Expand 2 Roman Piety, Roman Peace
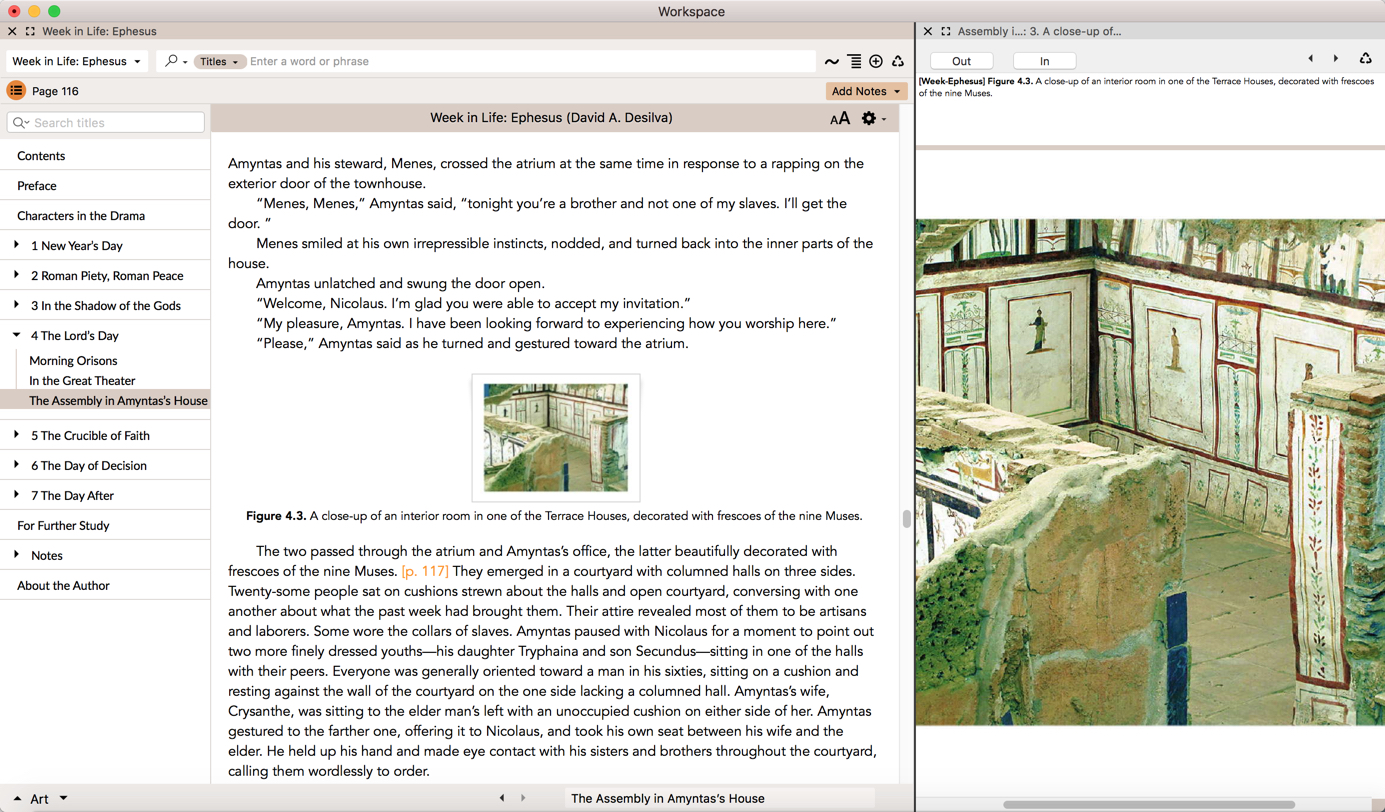This screenshot has width=1385, height=812. (17, 275)
